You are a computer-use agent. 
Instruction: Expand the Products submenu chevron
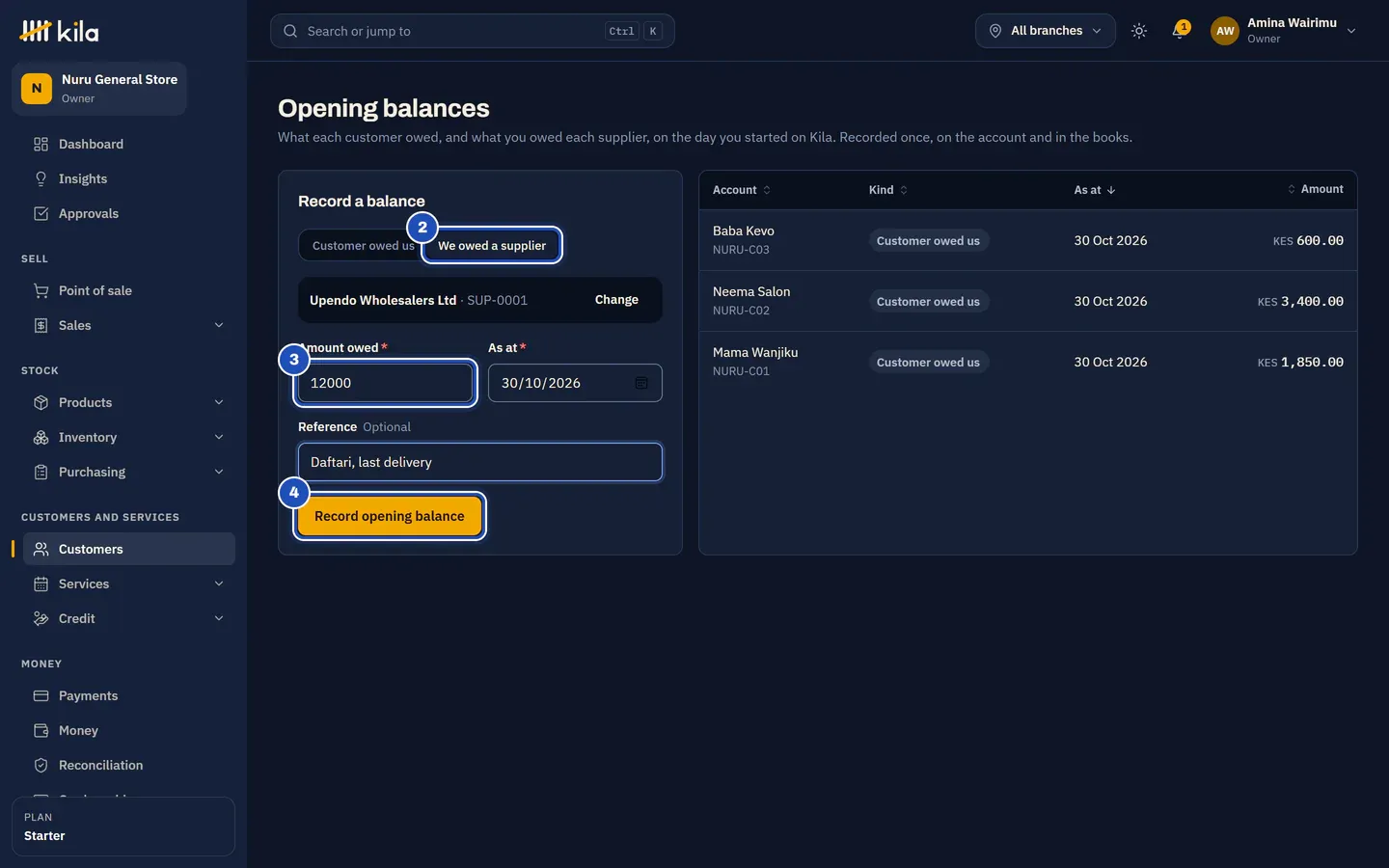[x=219, y=402]
